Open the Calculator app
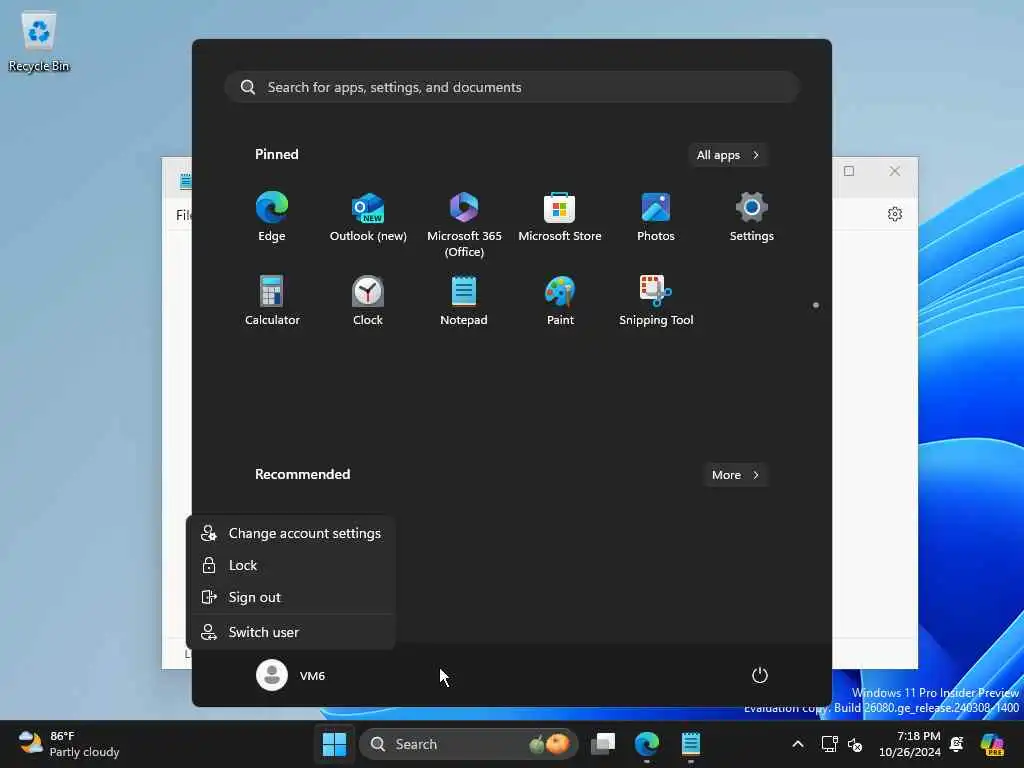This screenshot has width=1024, height=768. pos(272,300)
